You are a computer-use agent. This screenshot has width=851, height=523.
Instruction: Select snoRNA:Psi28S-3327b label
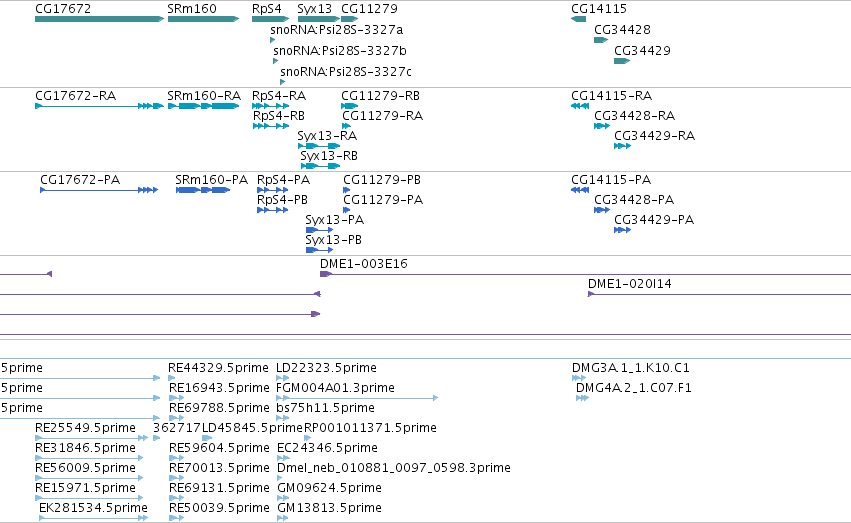click(x=340, y=51)
